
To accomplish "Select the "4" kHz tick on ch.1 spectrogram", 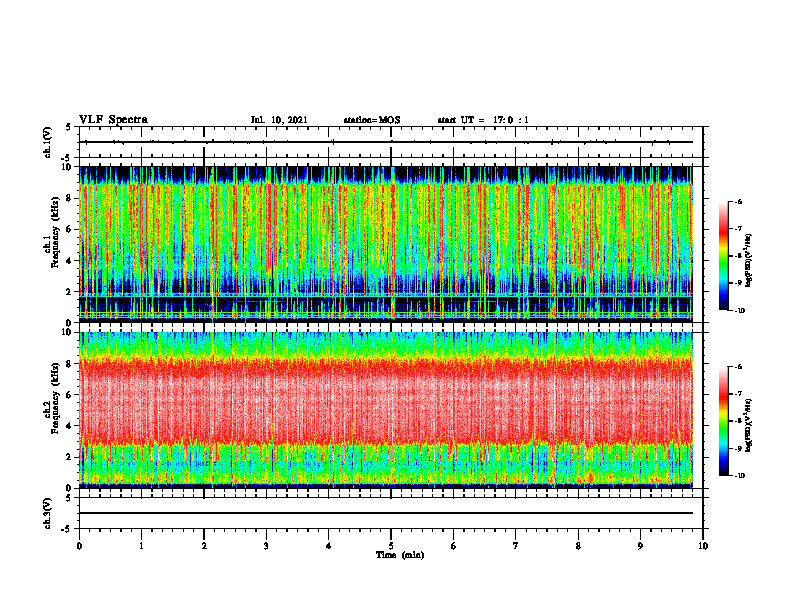I will pyautogui.click(x=70, y=261).
